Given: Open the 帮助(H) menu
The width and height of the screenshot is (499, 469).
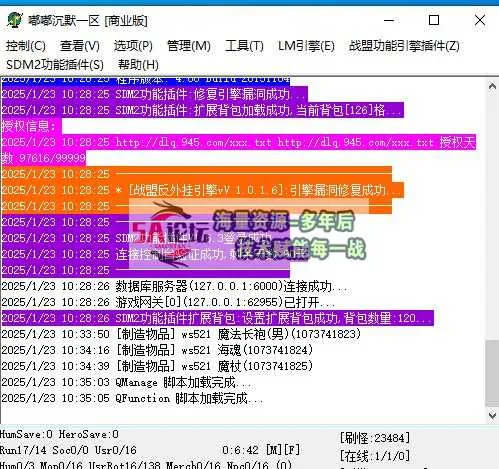Looking at the screenshot, I should [x=138, y=65].
